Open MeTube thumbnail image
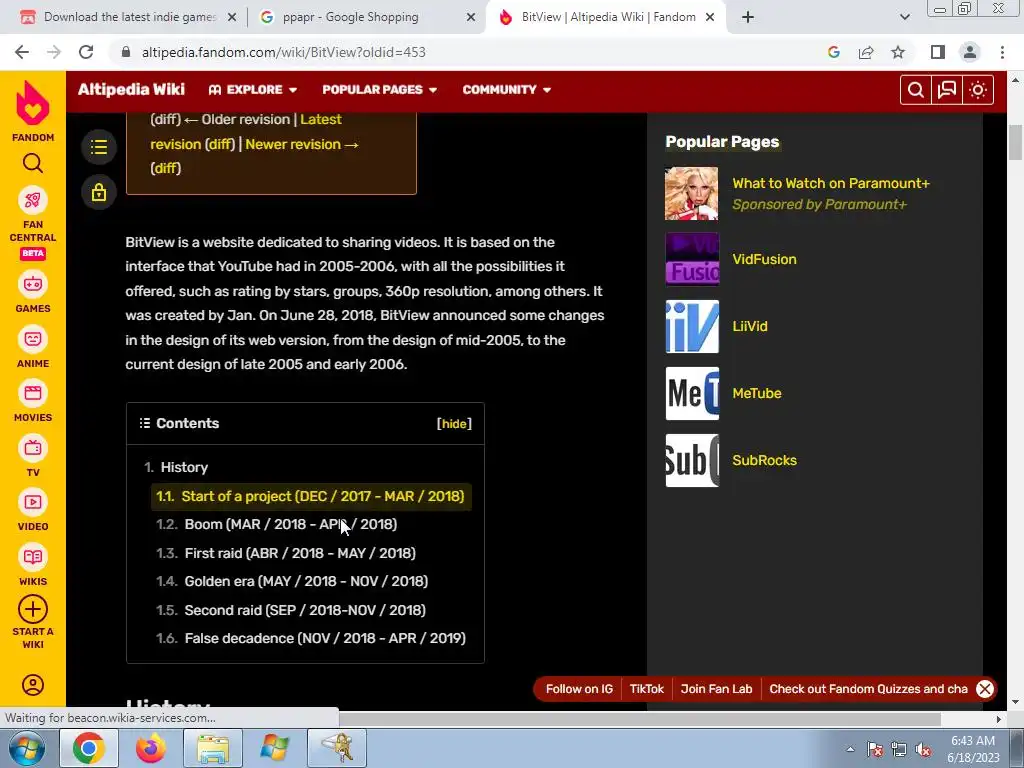Image resolution: width=1024 pixels, height=768 pixels. click(692, 393)
